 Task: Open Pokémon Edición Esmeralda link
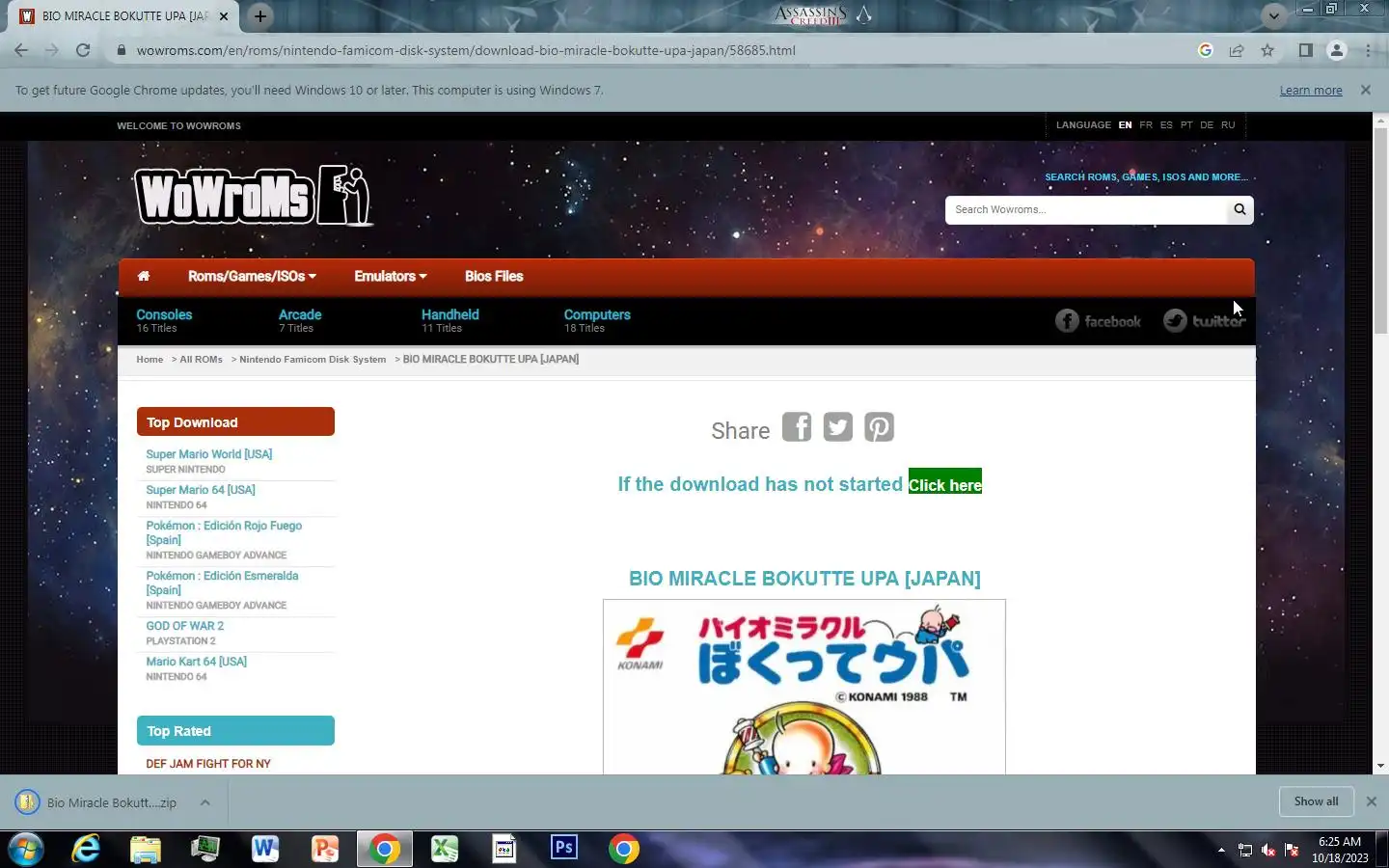222,583
